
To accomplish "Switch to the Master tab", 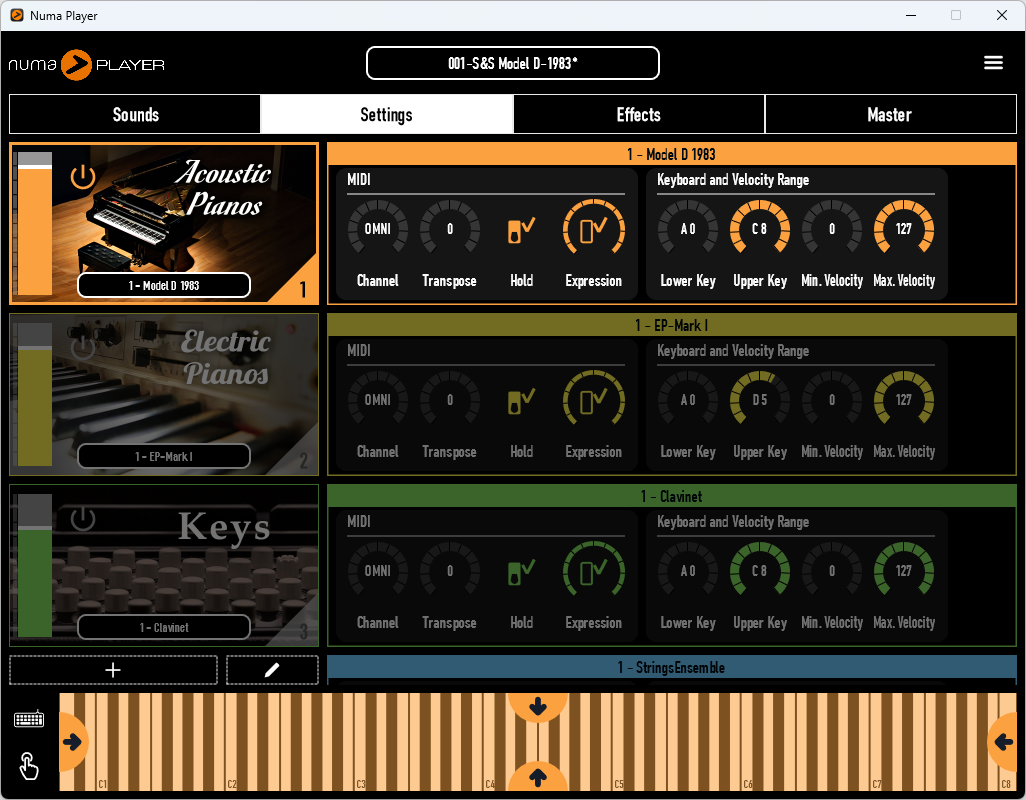I will 890,114.
